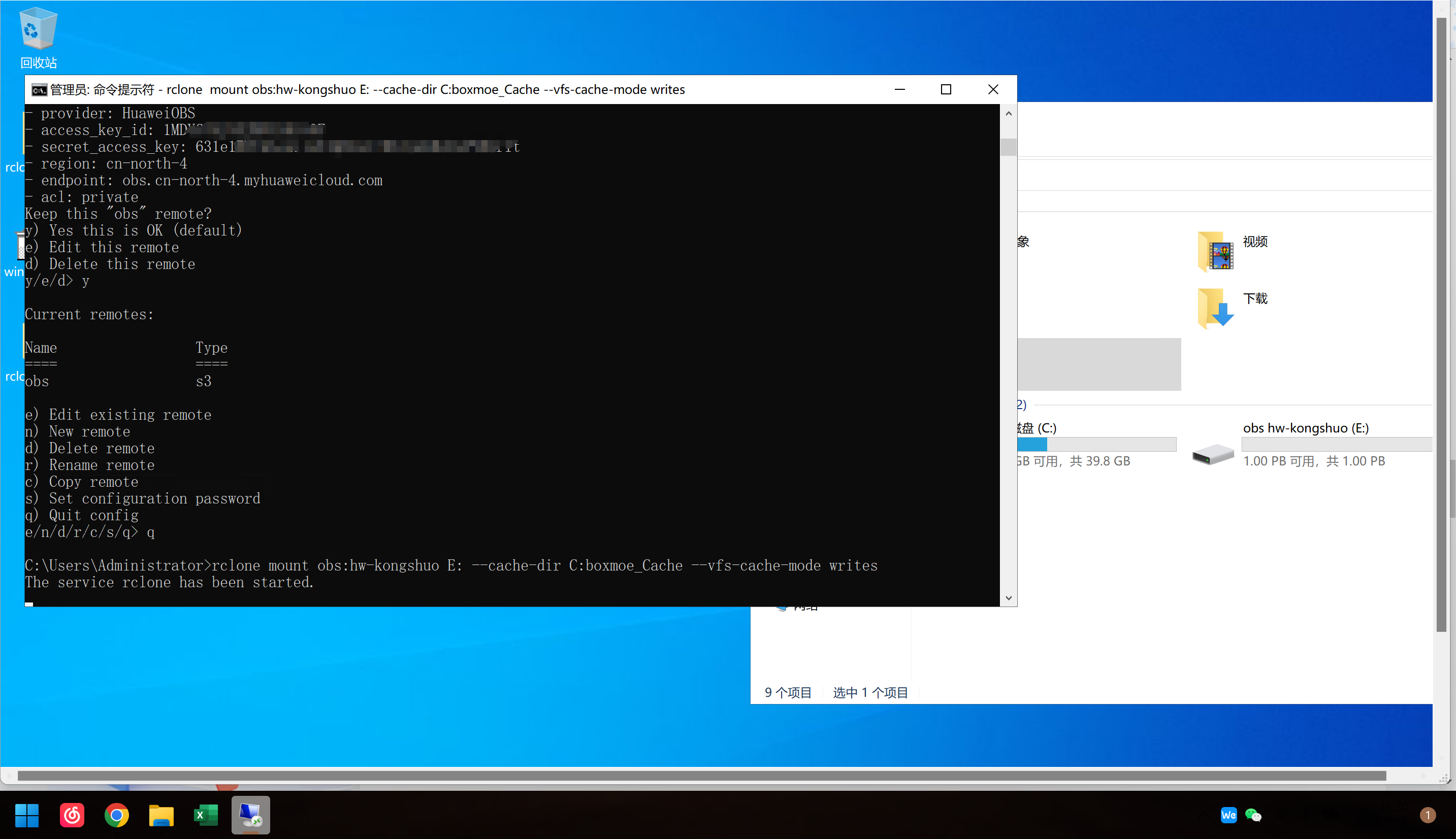This screenshot has width=1456, height=839.
Task: Click the console scrollbar up arrow
Action: [1008, 114]
